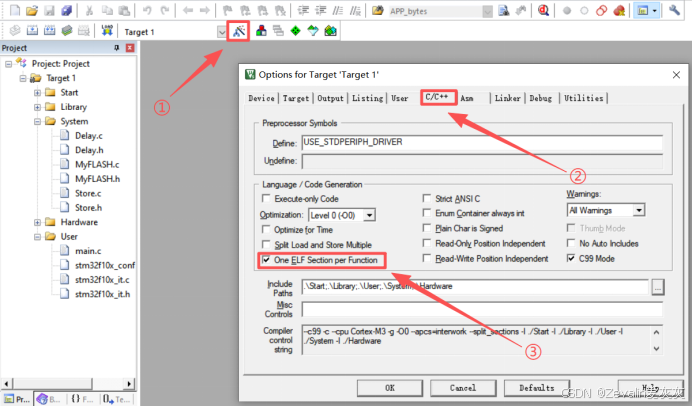The image size is (692, 407).
Task: Select MyFLASH.c in the project tree
Action: click(x=97, y=165)
